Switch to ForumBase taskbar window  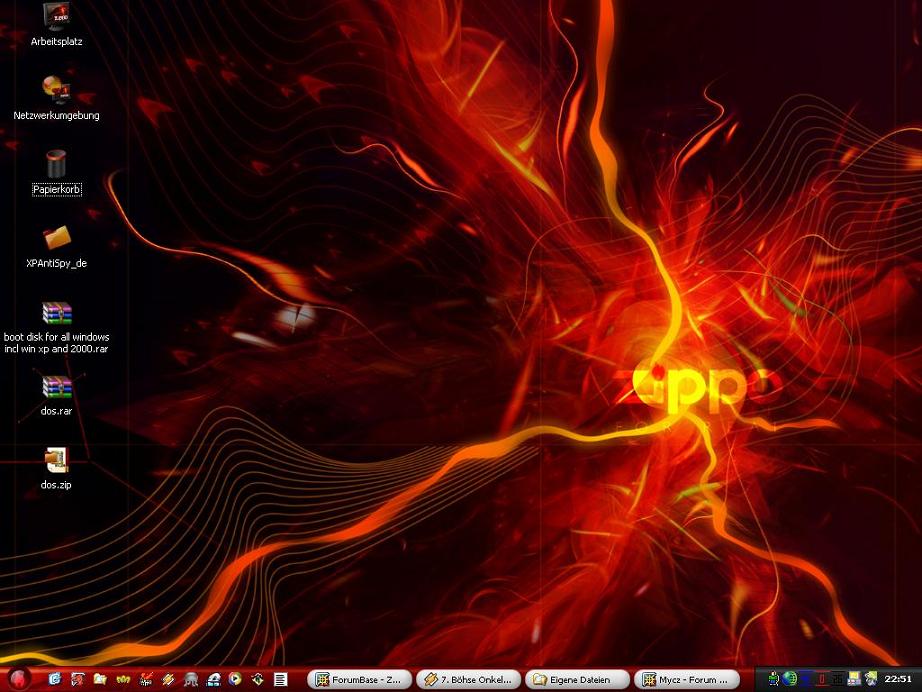click(359, 680)
